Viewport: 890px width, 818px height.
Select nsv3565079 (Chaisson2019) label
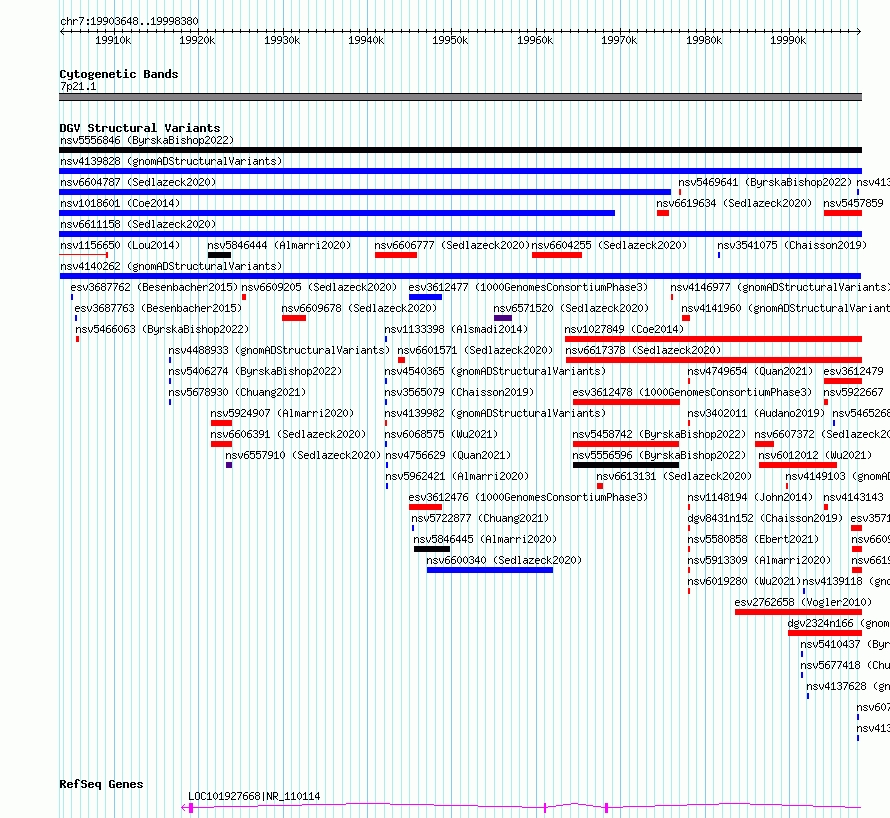(459, 392)
